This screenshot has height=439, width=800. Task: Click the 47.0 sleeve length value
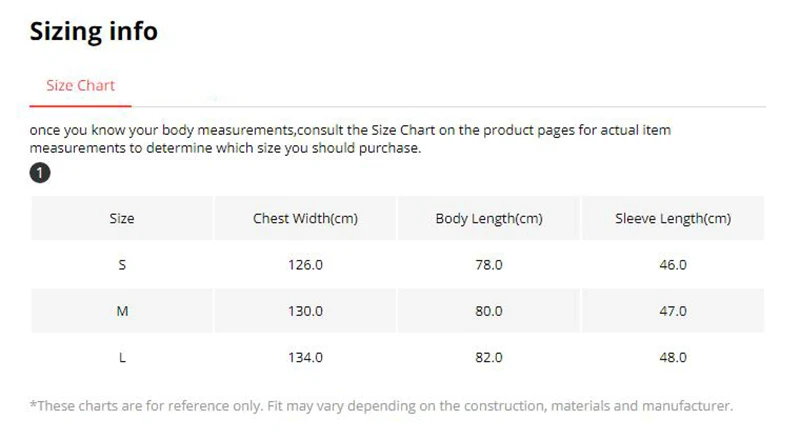coord(672,311)
